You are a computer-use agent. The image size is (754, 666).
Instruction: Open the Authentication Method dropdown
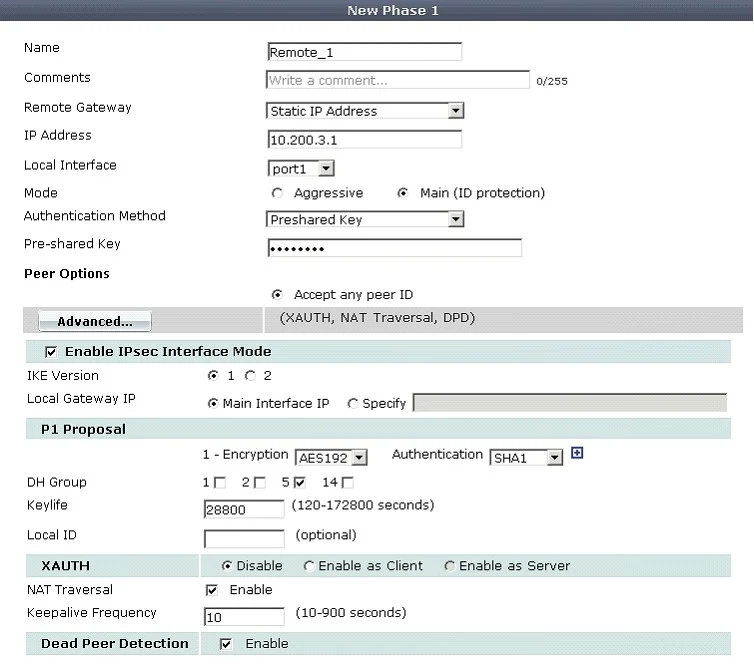365,220
